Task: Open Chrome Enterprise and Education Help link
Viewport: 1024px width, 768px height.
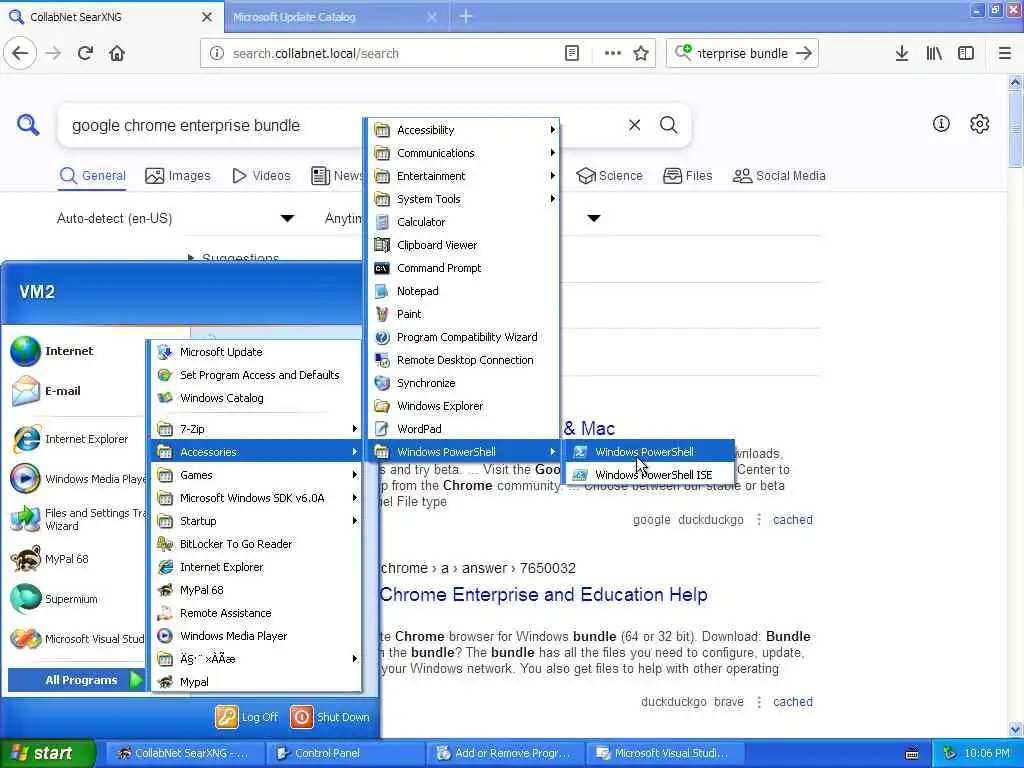Action: pos(543,594)
